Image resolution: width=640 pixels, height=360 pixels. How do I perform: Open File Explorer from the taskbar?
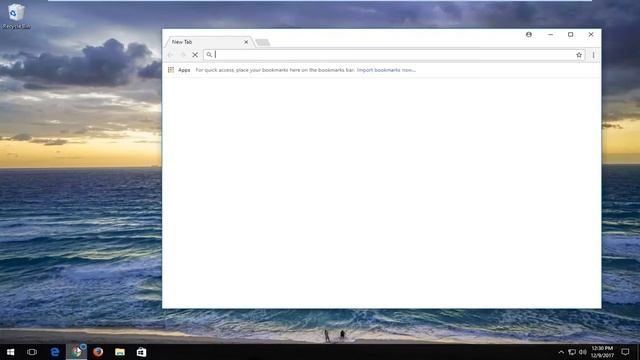click(120, 352)
